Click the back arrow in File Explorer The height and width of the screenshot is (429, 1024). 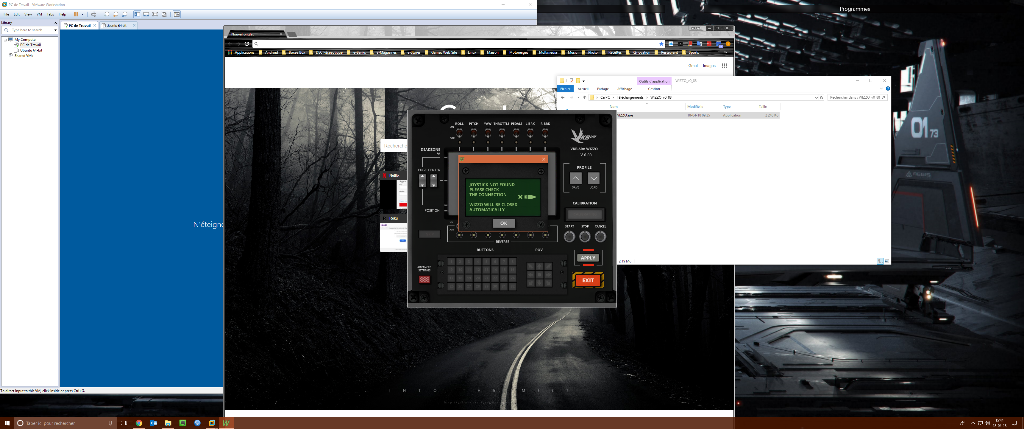point(562,97)
